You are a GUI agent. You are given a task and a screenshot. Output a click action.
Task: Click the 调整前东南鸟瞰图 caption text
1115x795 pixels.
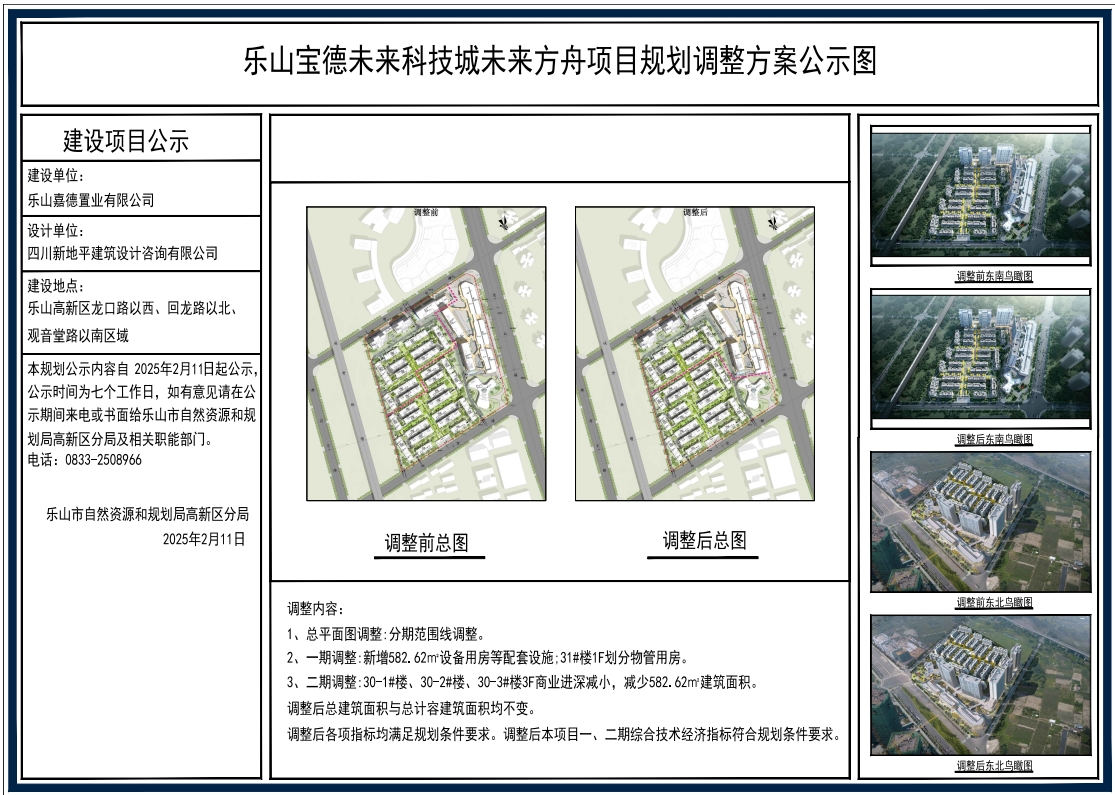pyautogui.click(x=994, y=276)
